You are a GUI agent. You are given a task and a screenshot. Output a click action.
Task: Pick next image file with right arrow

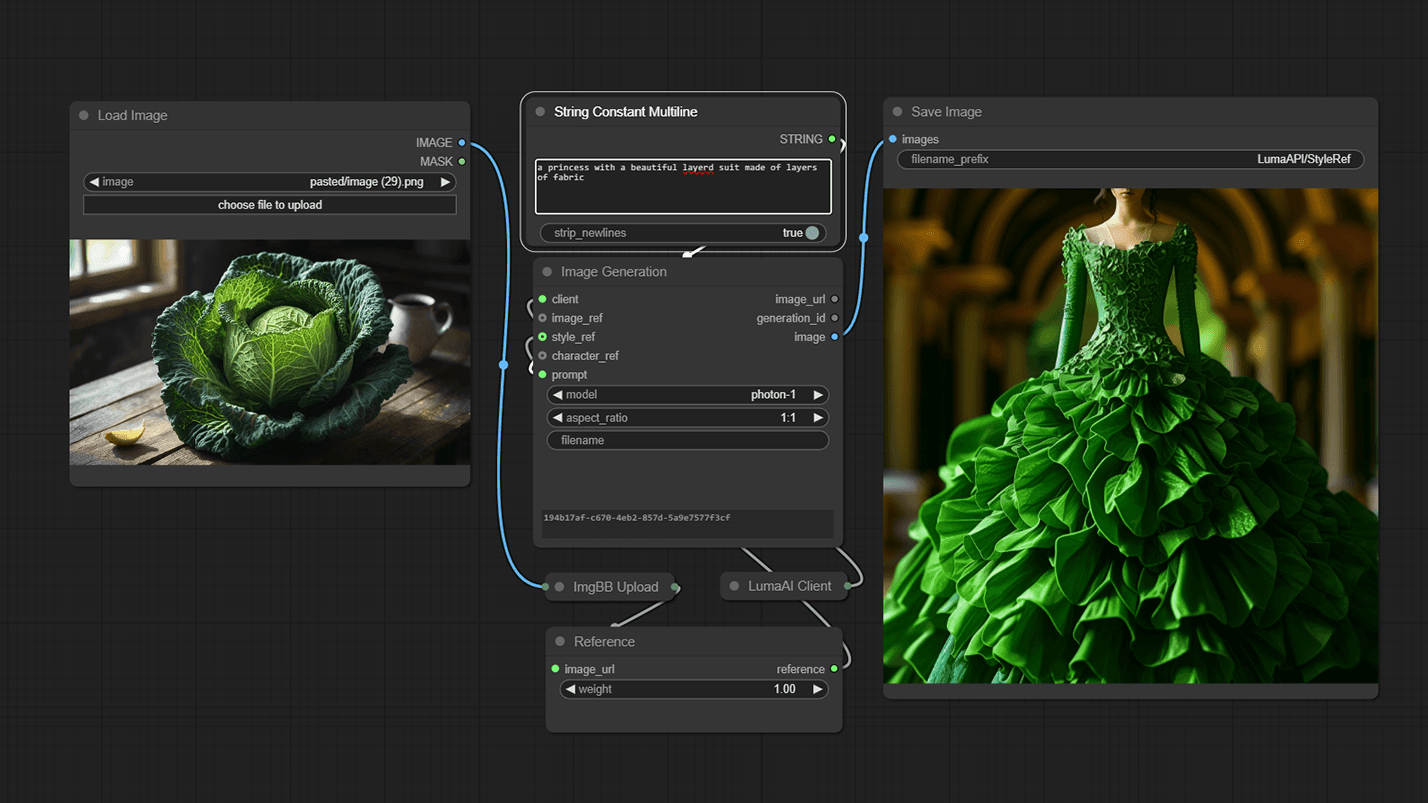point(445,182)
